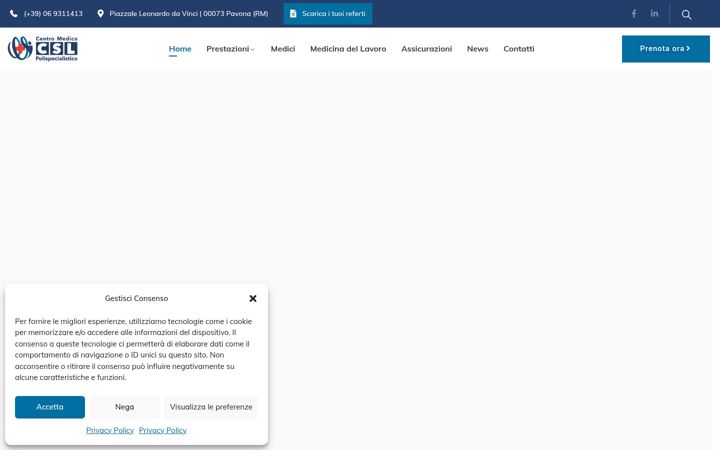Viewport: 720px width, 450px height.
Task: Click Scarica i tuoi referti button
Action: (328, 14)
